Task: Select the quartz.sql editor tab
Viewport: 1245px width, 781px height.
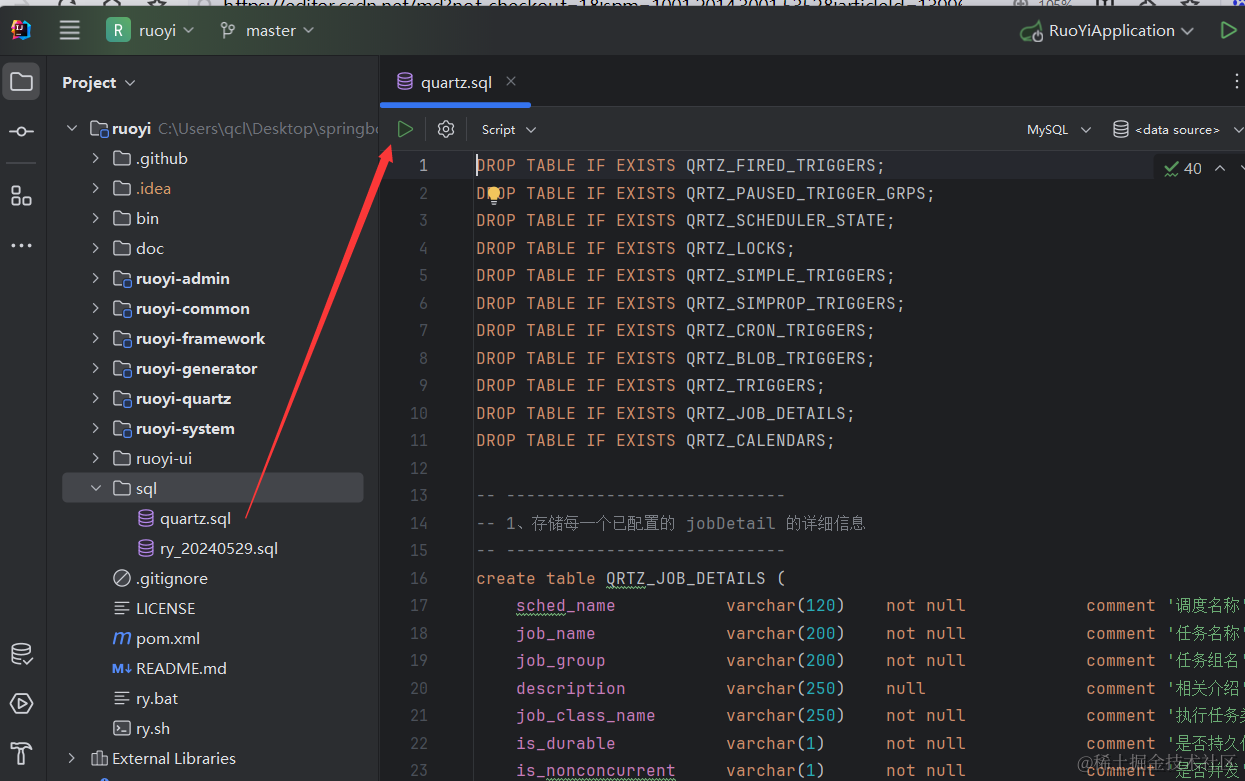Action: (x=456, y=82)
